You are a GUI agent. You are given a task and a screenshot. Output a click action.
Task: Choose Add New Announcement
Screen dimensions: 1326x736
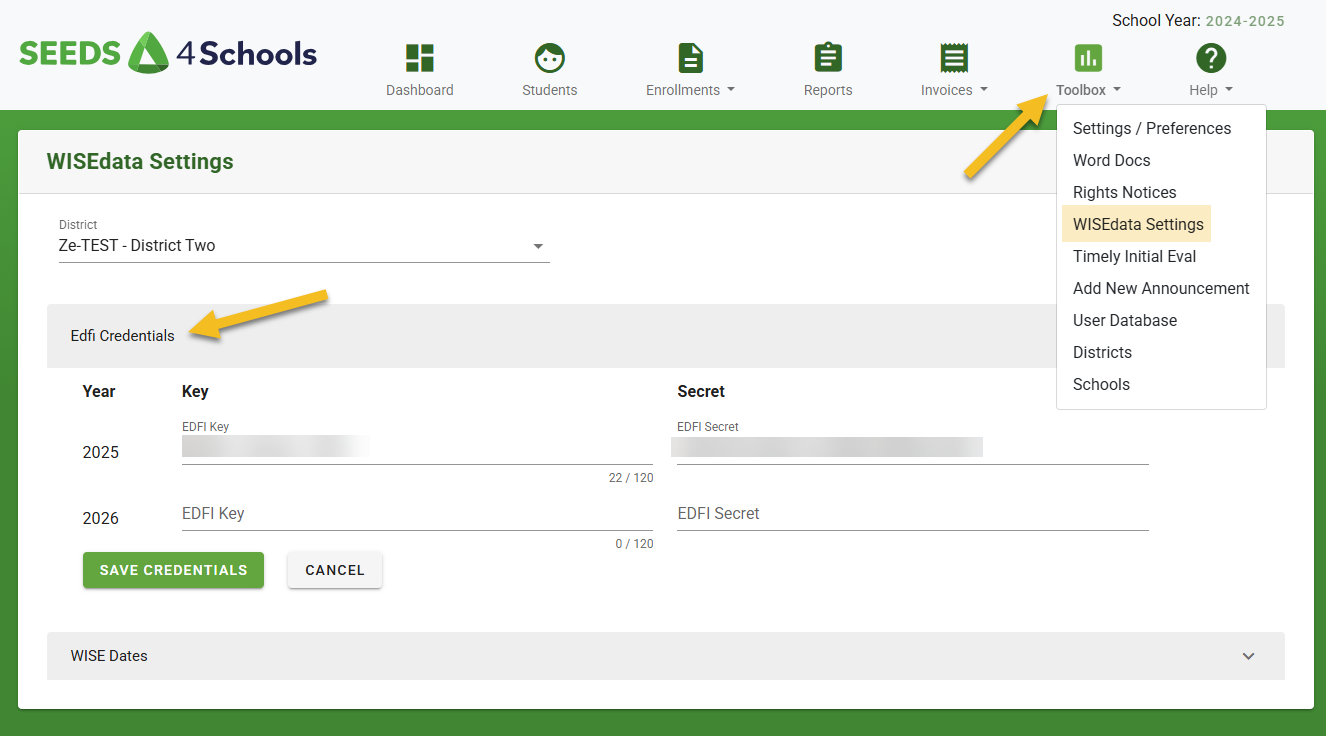coord(1161,288)
